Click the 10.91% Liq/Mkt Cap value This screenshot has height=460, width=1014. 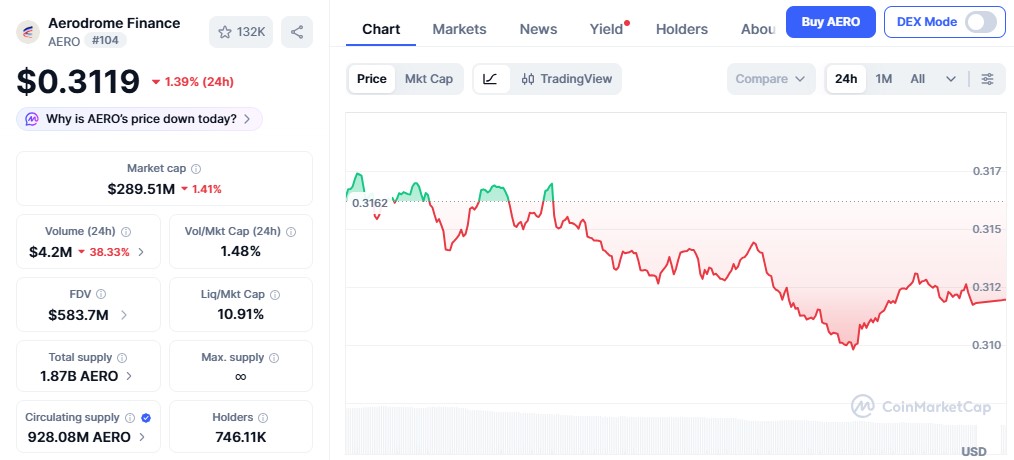pos(241,314)
